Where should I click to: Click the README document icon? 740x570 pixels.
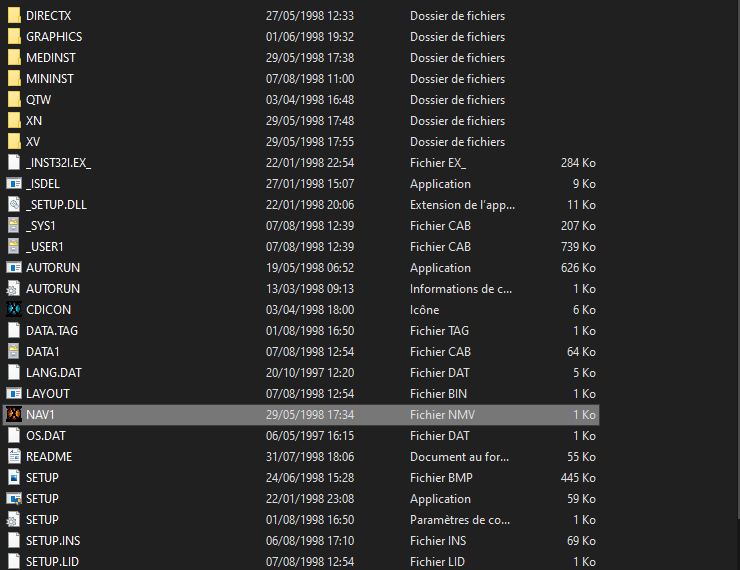pos(14,457)
